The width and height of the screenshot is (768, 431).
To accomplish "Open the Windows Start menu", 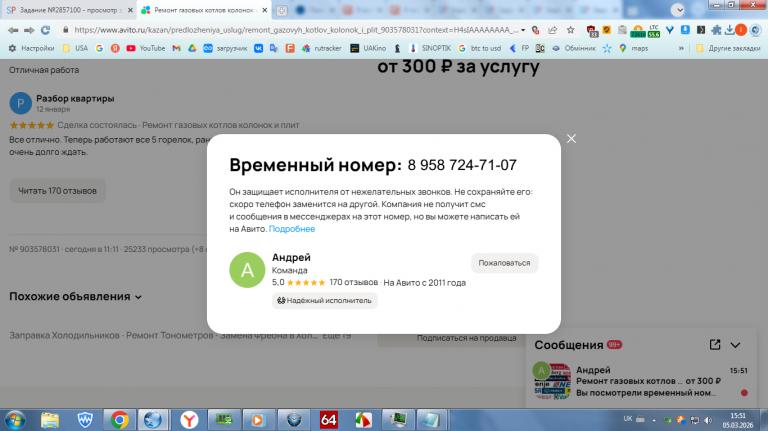I will coord(15,420).
